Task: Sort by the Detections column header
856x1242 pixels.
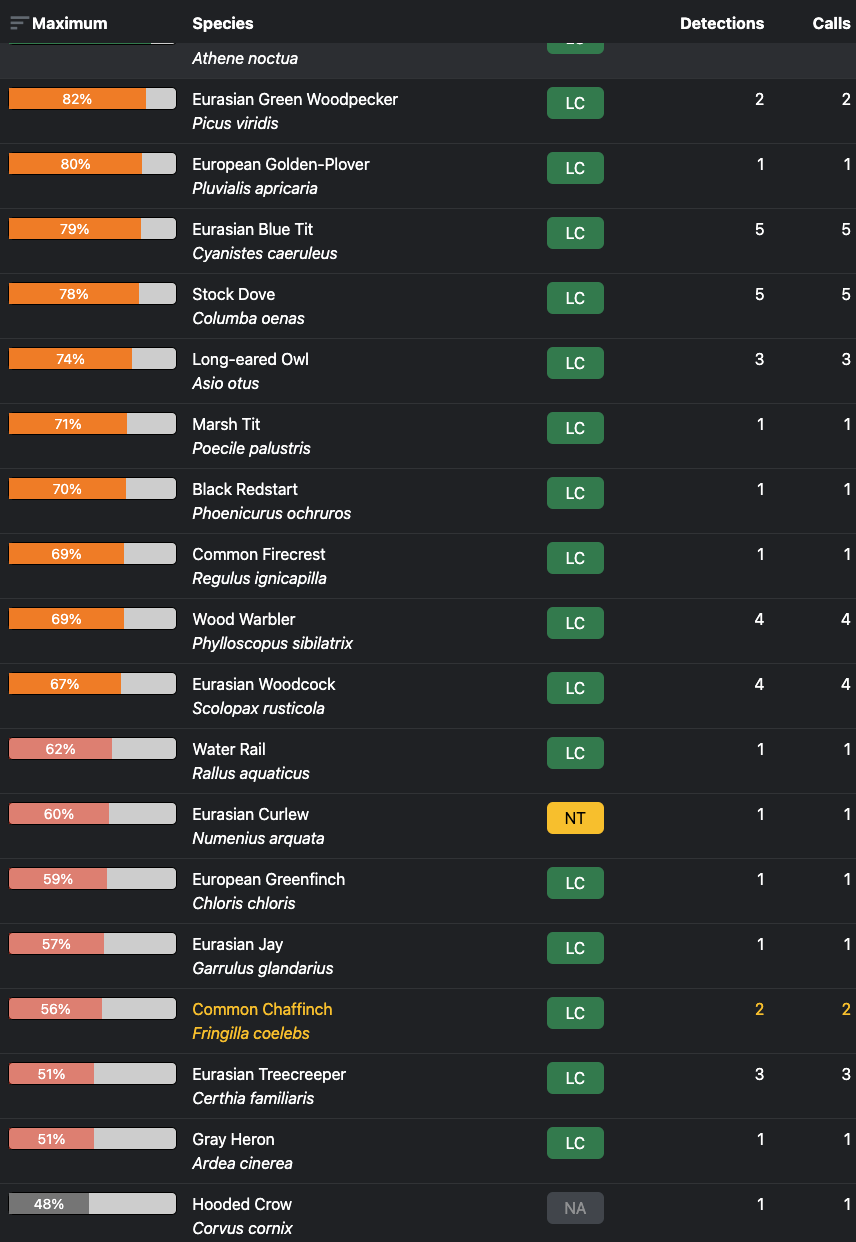Action: point(721,23)
